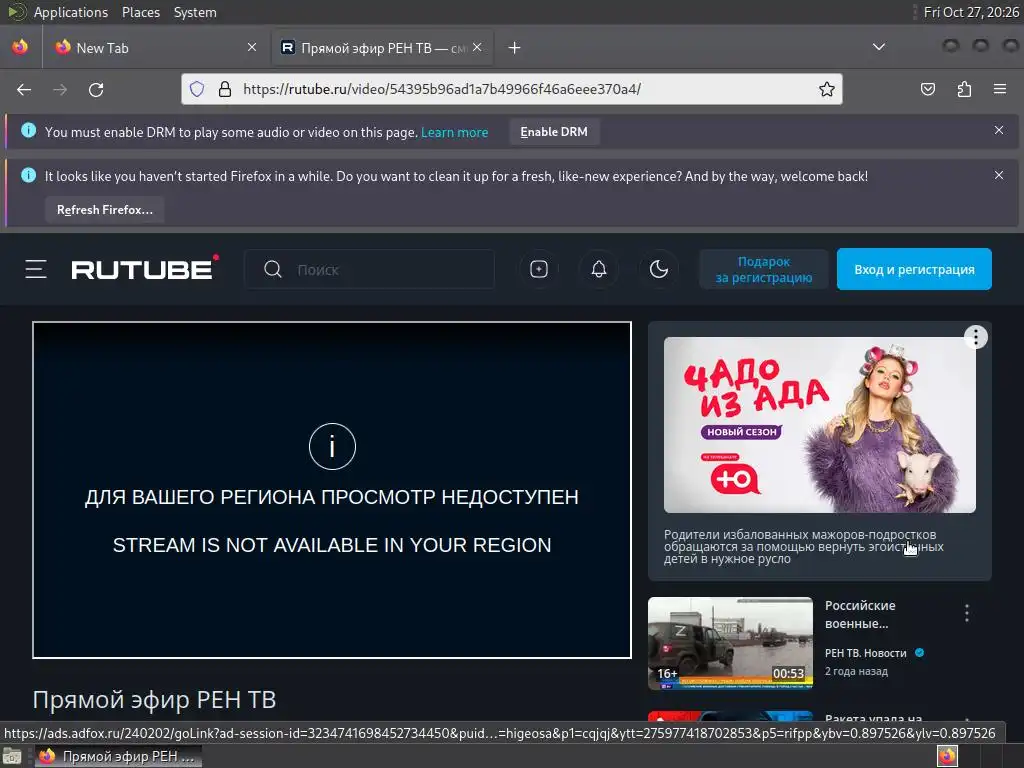Click the Refresh Firefox… button
Image resolution: width=1024 pixels, height=768 pixels.
pyautogui.click(x=104, y=210)
